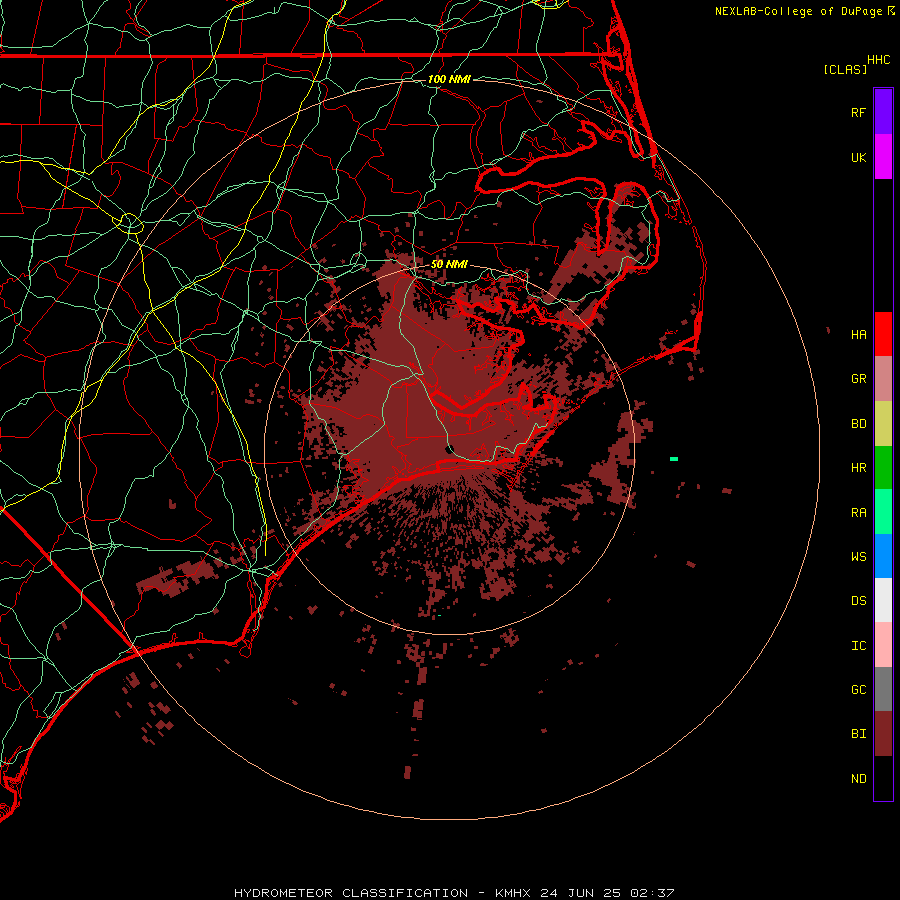900x900 pixels.
Task: Click the HR dark green legend swatch
Action: [x=883, y=467]
